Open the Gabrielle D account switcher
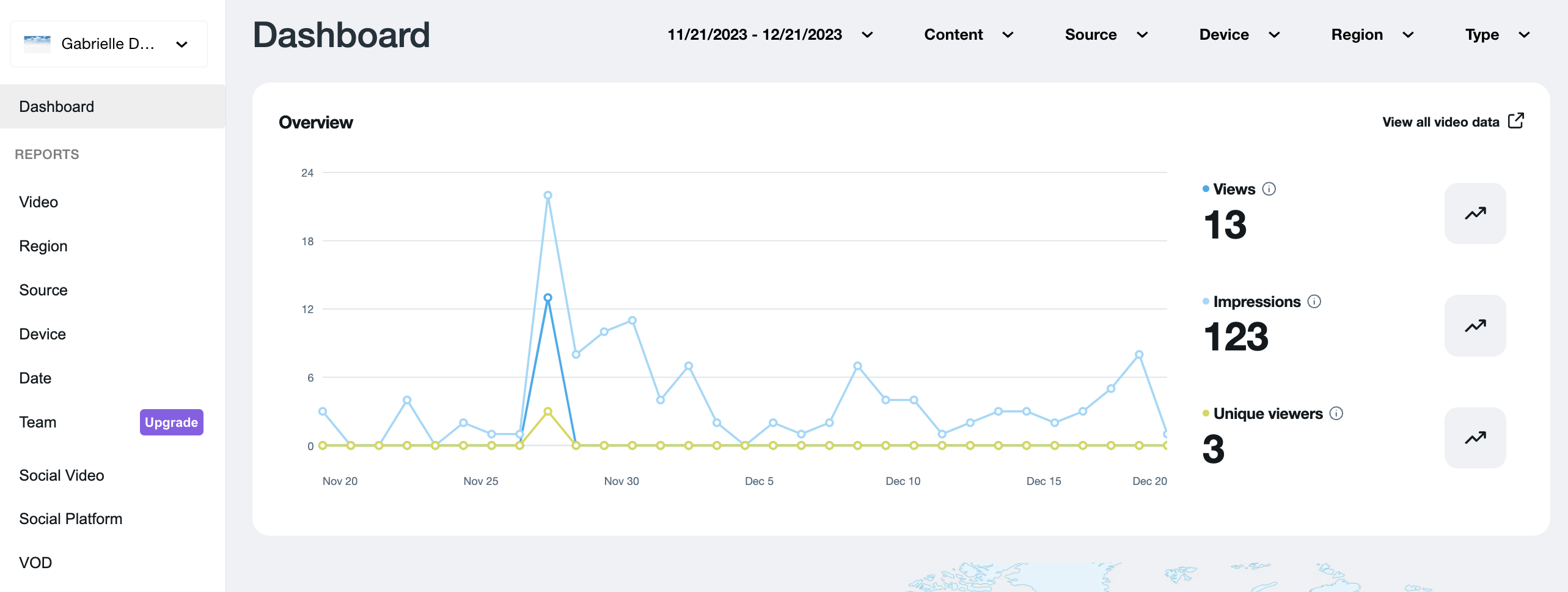The width and height of the screenshot is (1568, 592). (109, 44)
